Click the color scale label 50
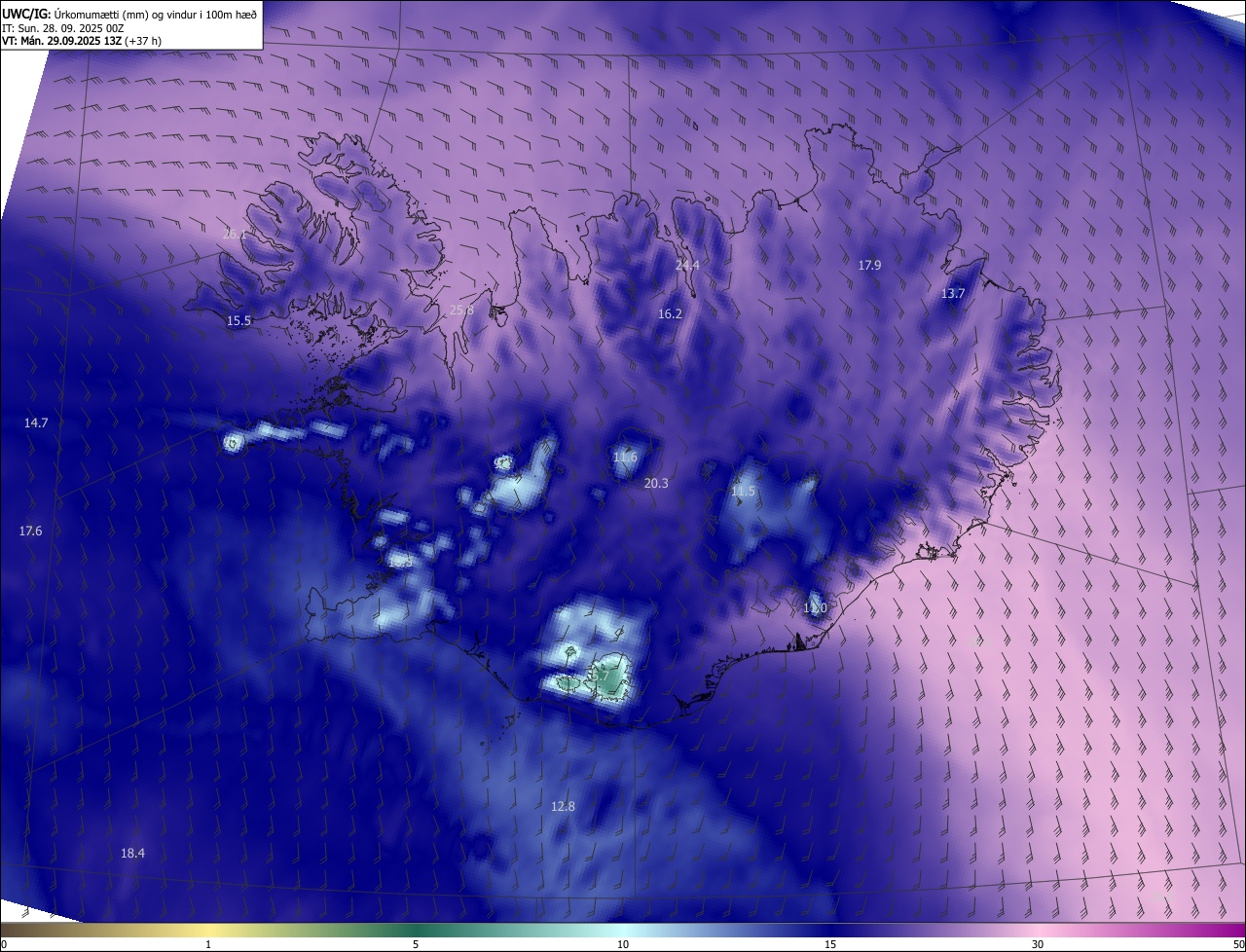 pyautogui.click(x=1238, y=944)
